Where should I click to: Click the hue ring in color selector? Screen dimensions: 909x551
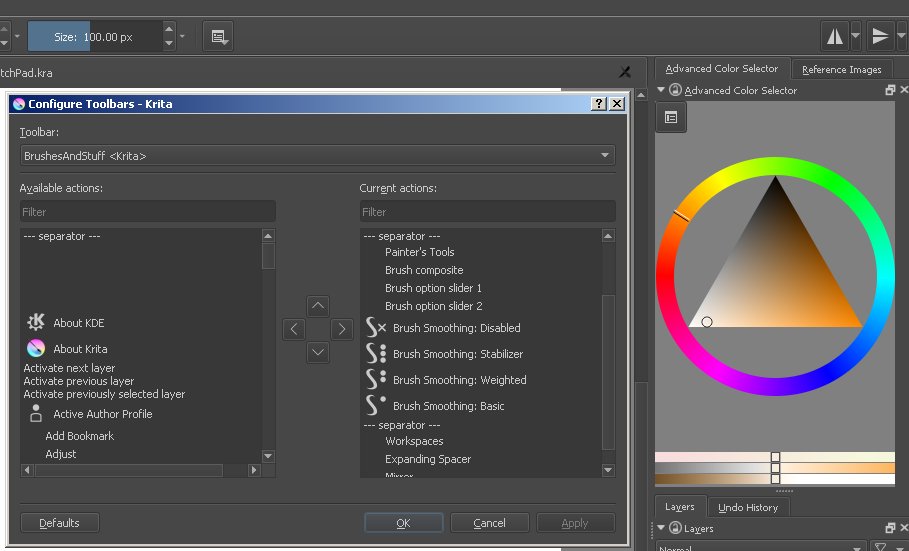(775, 166)
